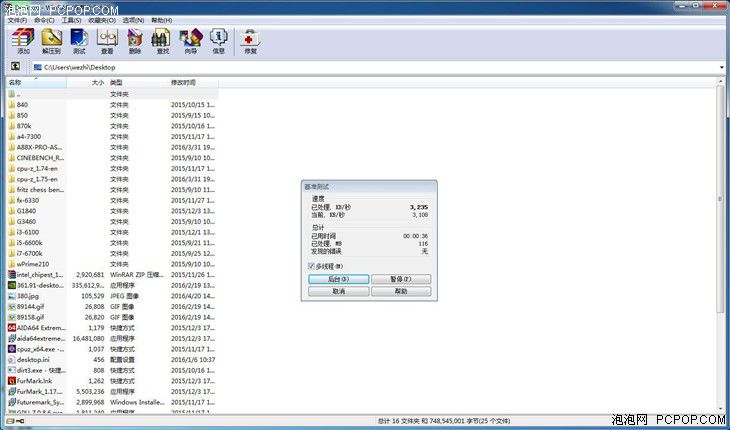The width and height of the screenshot is (730, 430).
Task: Click the 帮助 (Help) button in dialog
Action: 401,291
